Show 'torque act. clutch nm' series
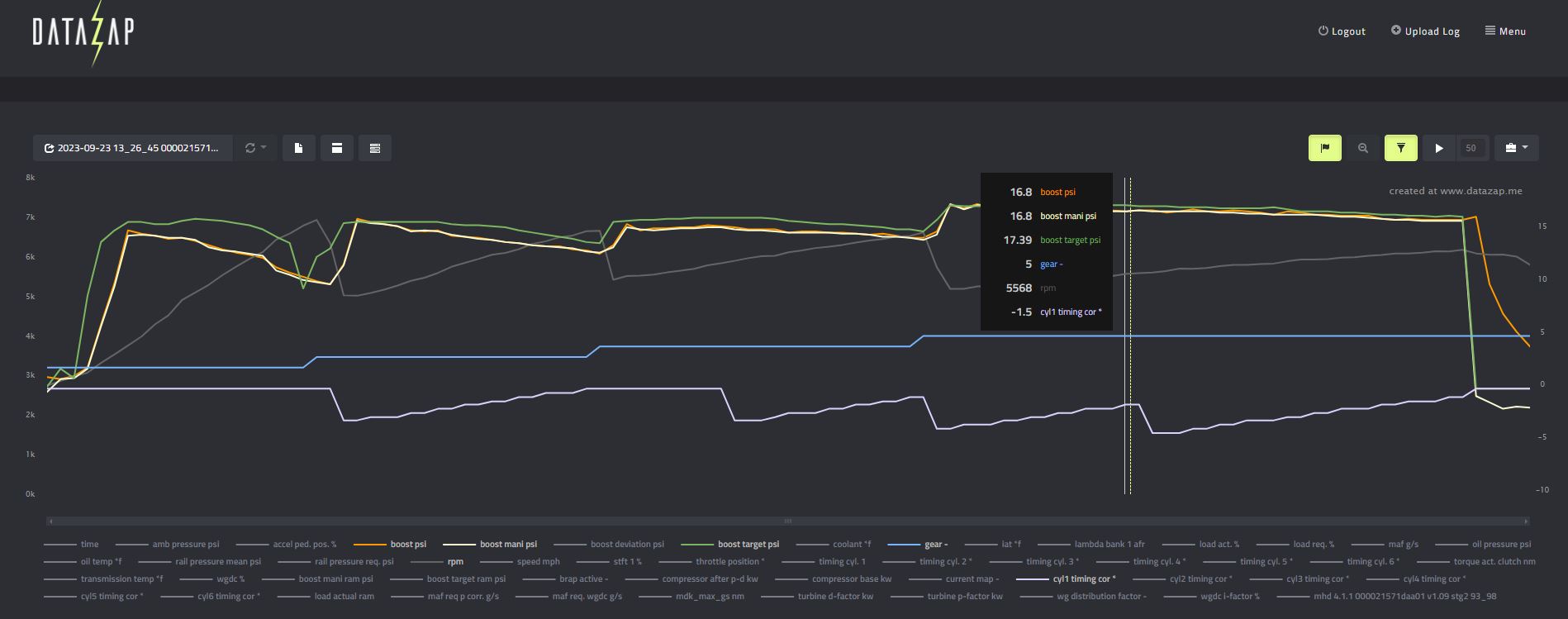 (x=1476, y=562)
